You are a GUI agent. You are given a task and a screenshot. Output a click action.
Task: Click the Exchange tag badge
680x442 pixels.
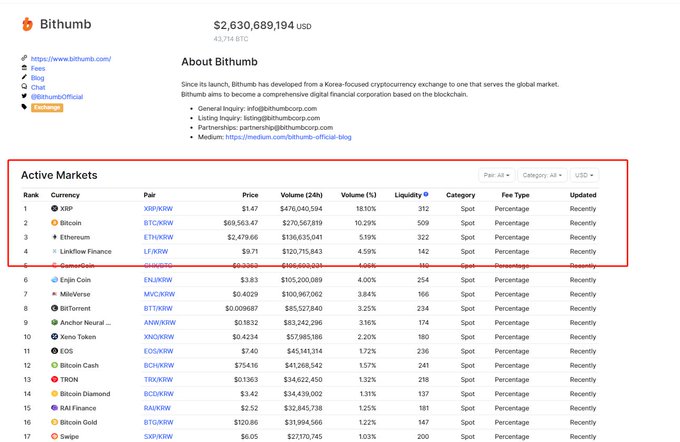click(47, 107)
